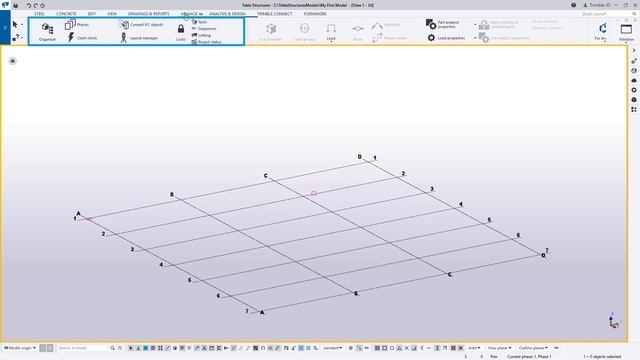Open Load groups
Image resolution: width=640 pixels, height=360 pixels.
(304, 32)
